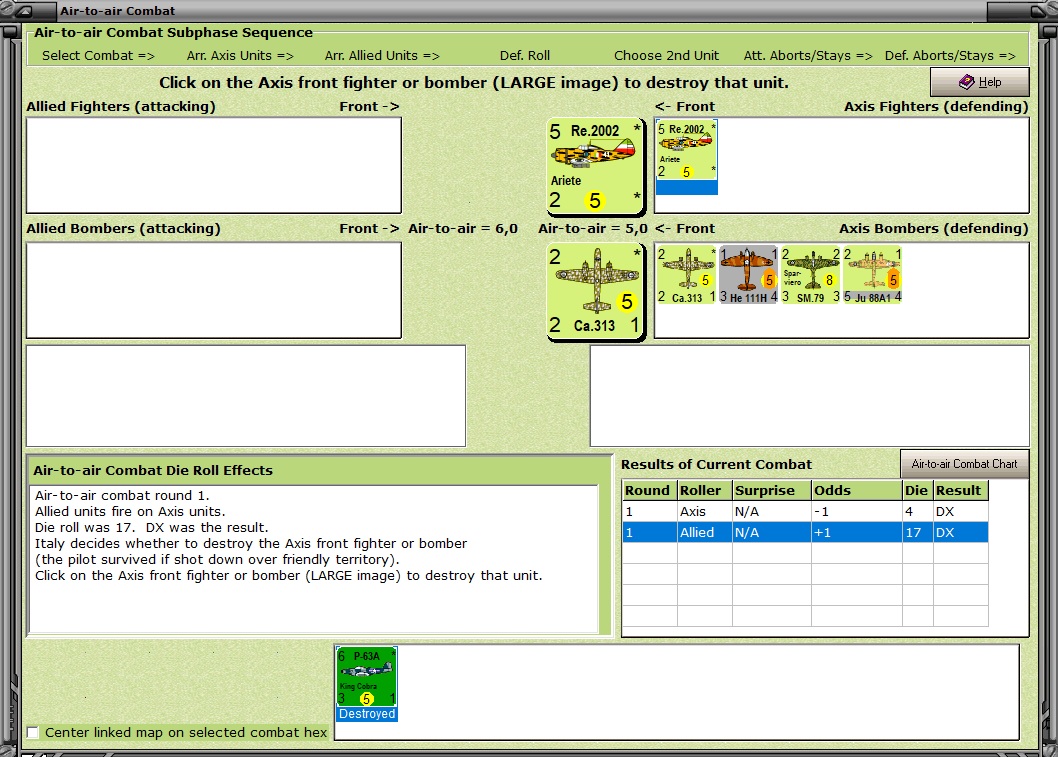Image resolution: width=1058 pixels, height=757 pixels.
Task: Click the Round column header
Action: click(649, 490)
